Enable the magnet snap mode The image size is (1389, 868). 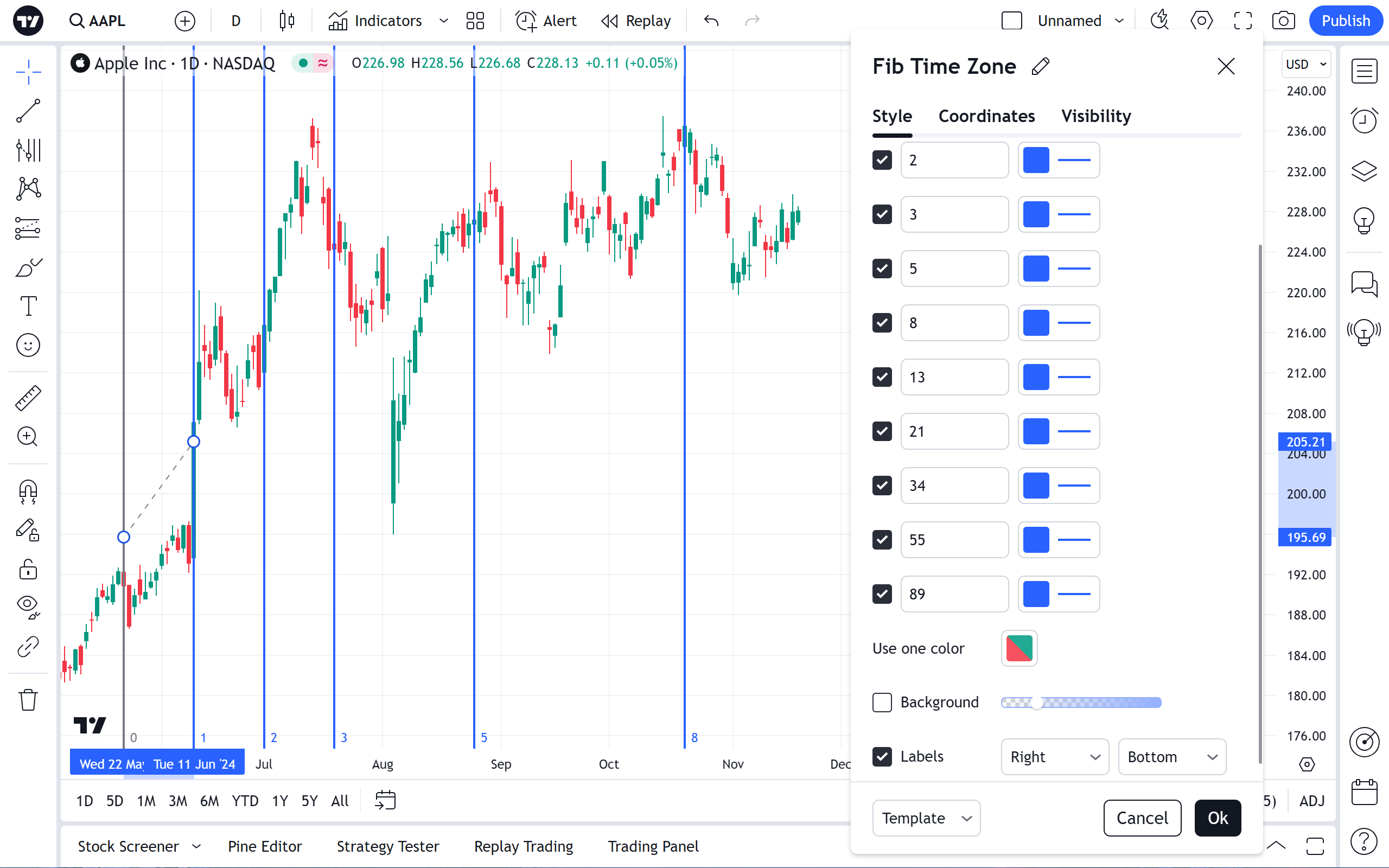28,492
